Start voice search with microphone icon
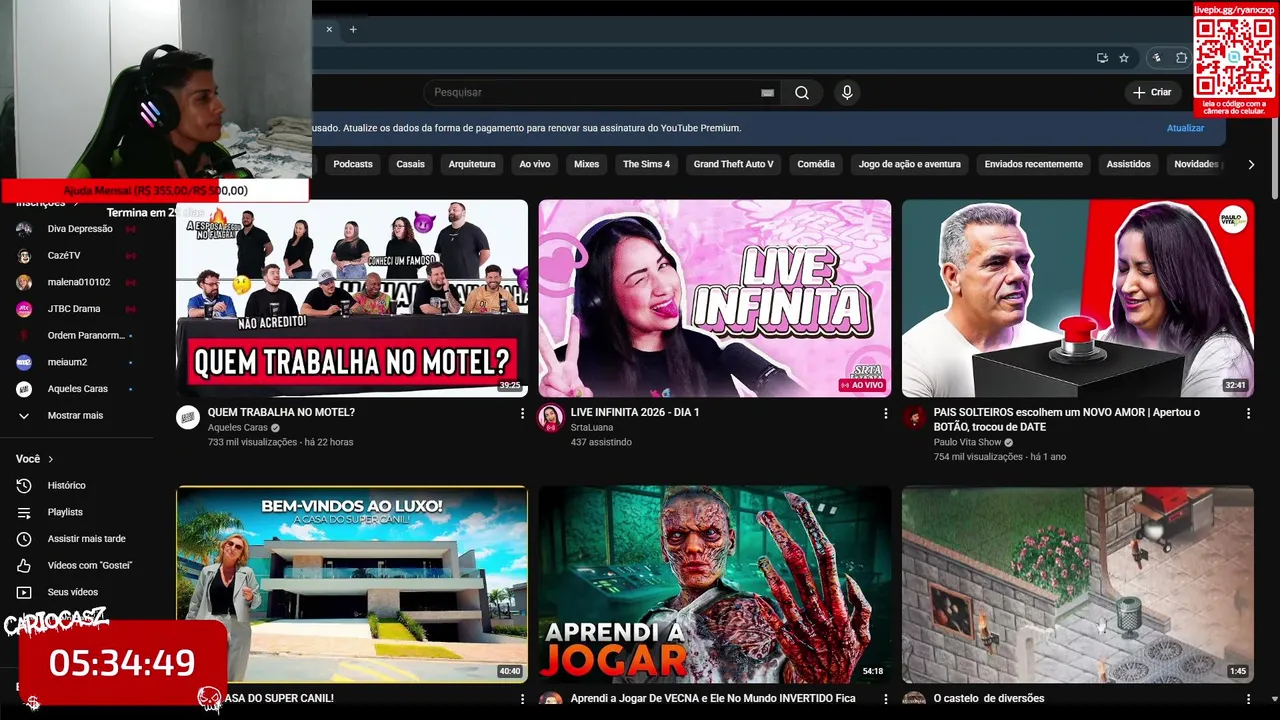Screen dimensions: 1280x720 click(x=847, y=92)
